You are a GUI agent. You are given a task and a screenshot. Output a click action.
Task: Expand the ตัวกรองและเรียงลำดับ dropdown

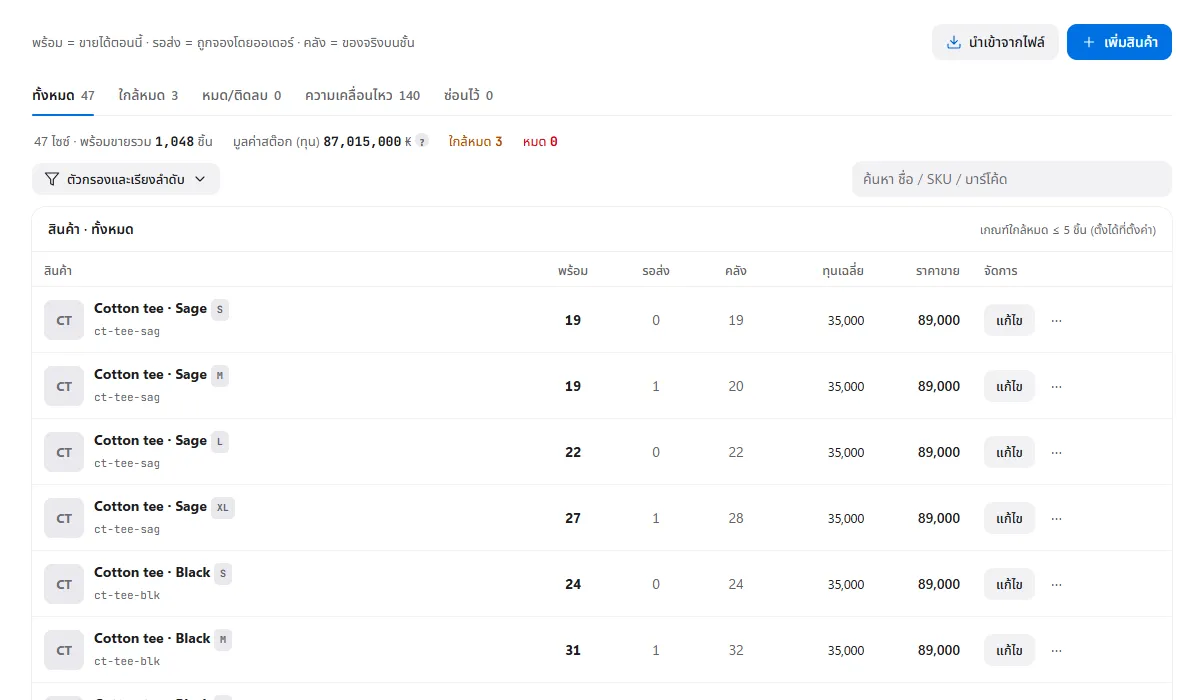(126, 179)
